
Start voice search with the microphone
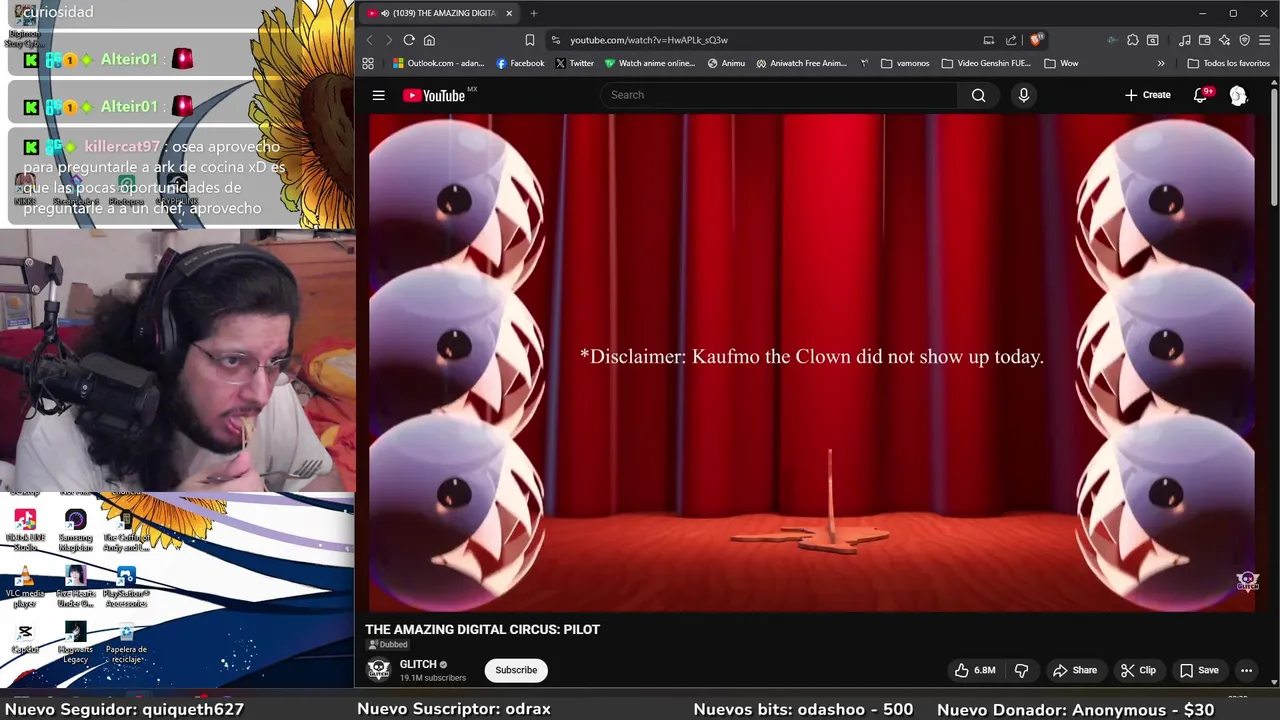click(1023, 95)
